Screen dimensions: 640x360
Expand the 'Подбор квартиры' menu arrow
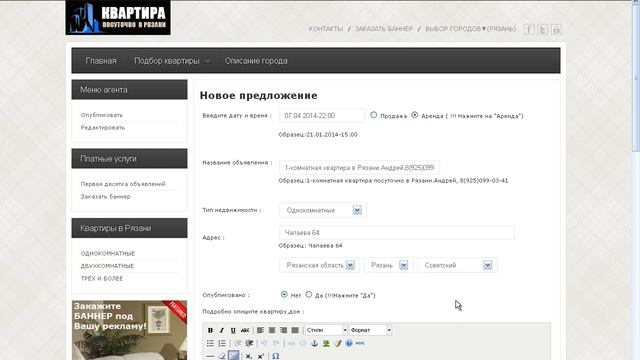tap(207, 61)
